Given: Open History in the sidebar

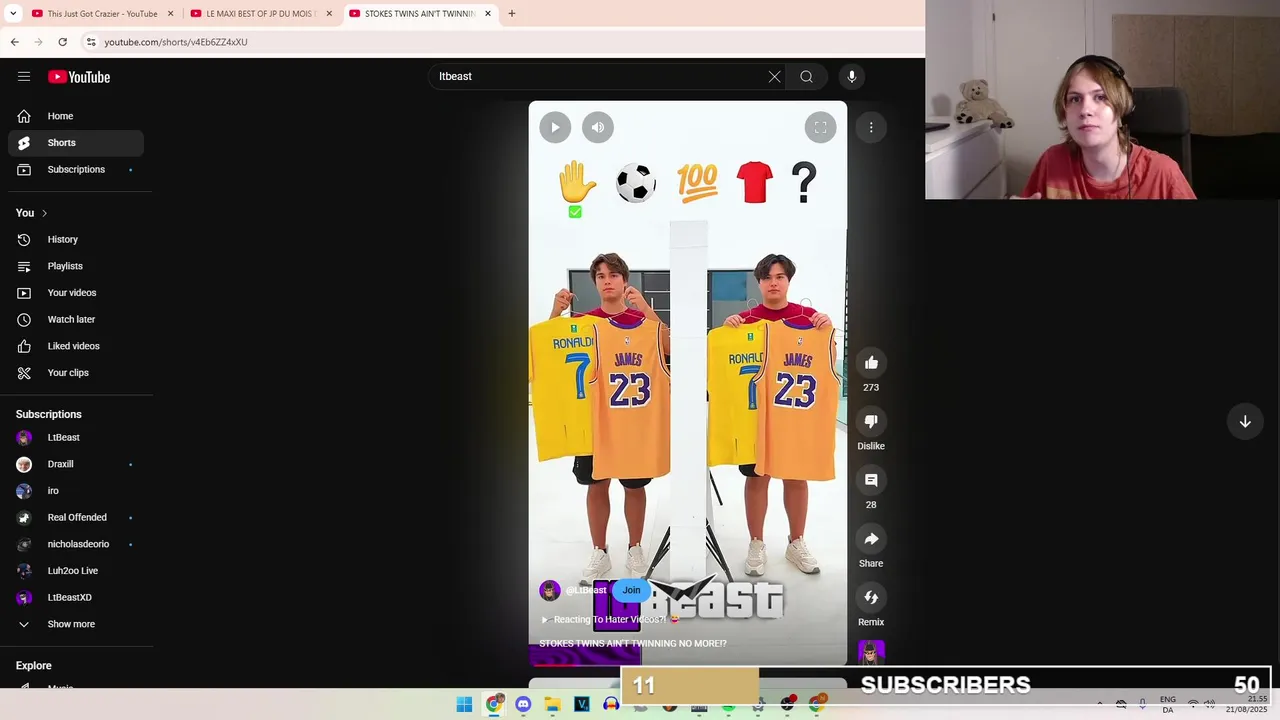Looking at the screenshot, I should [76, 240].
